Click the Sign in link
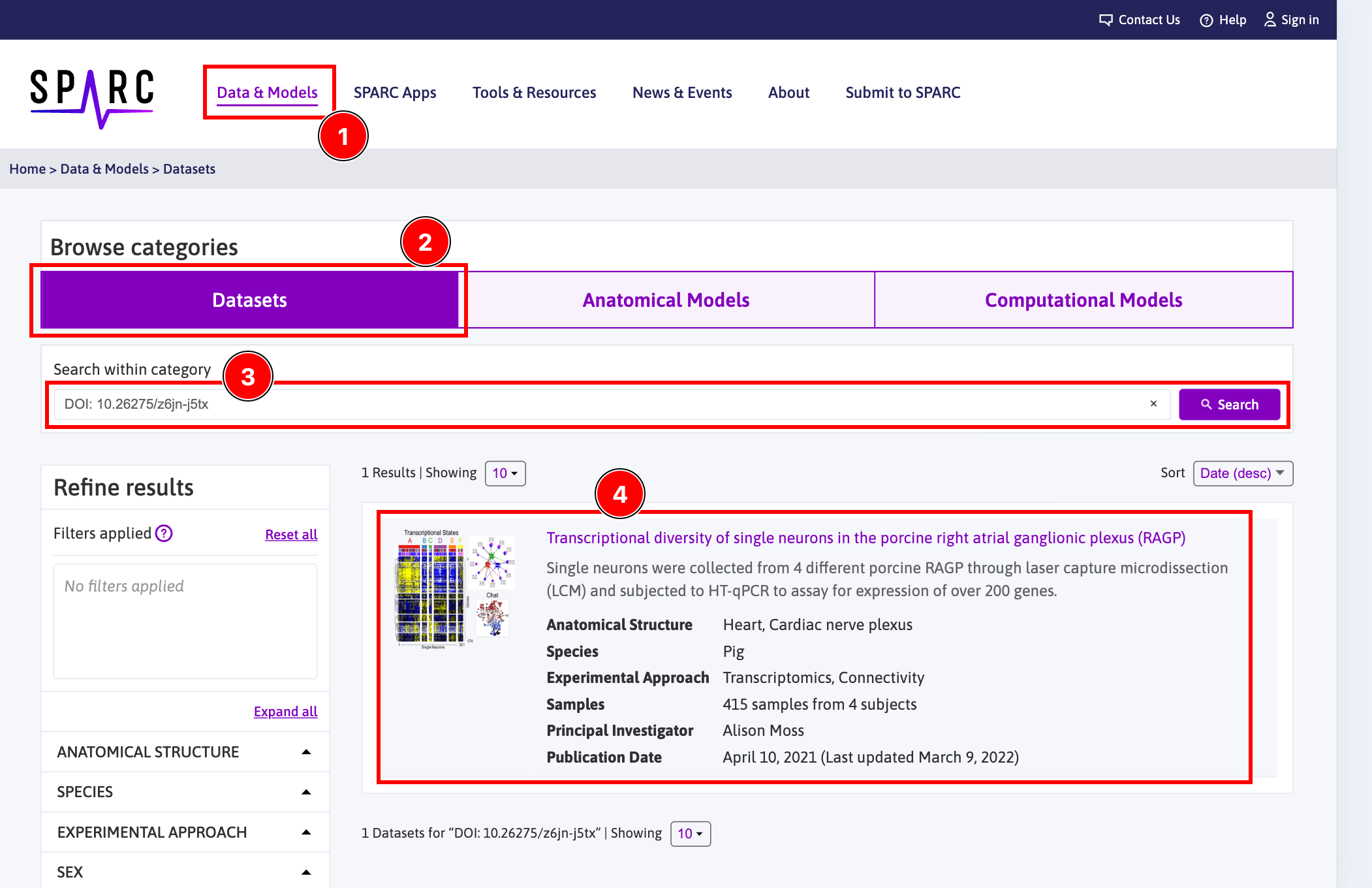1372x888 pixels. click(1300, 20)
